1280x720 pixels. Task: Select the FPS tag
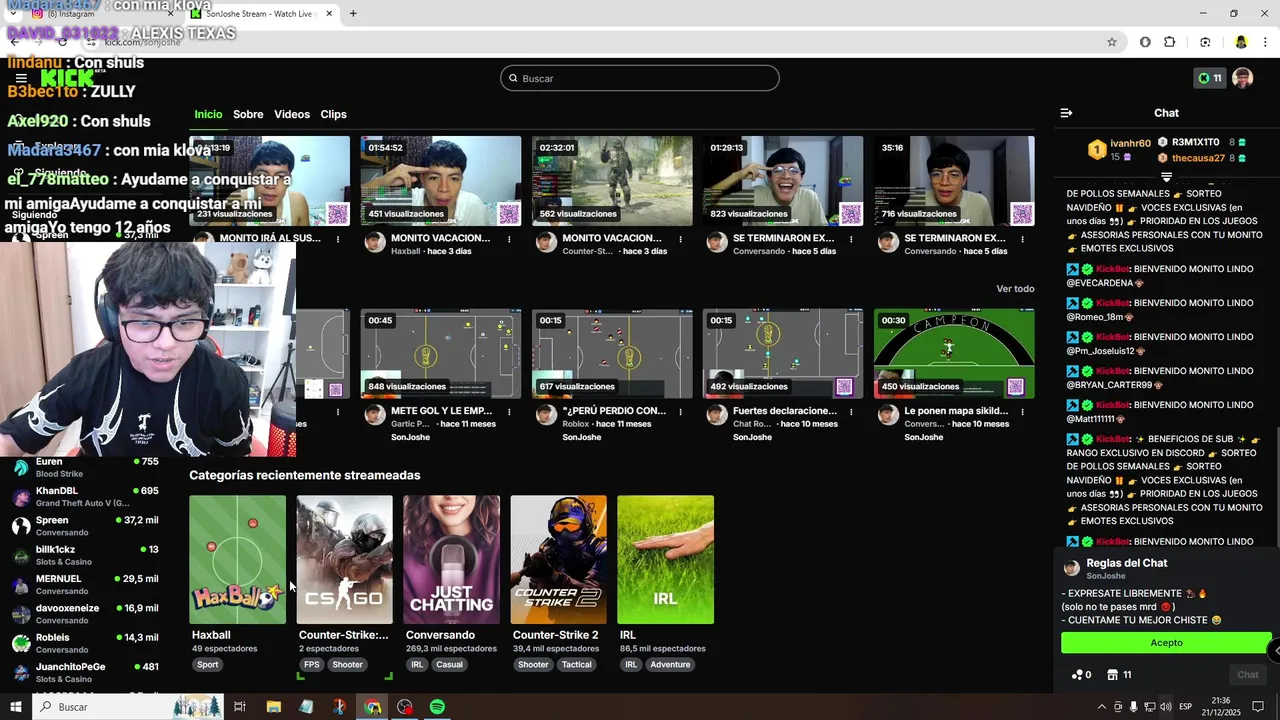point(312,665)
